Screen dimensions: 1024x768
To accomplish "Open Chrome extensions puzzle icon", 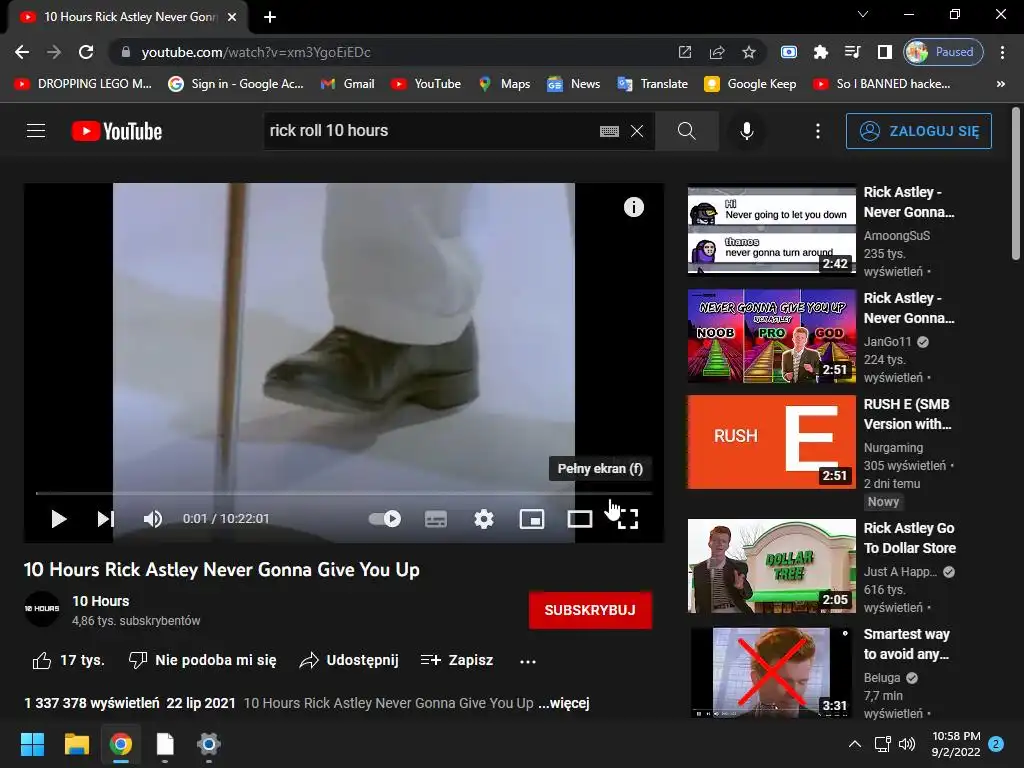I will (x=821, y=52).
